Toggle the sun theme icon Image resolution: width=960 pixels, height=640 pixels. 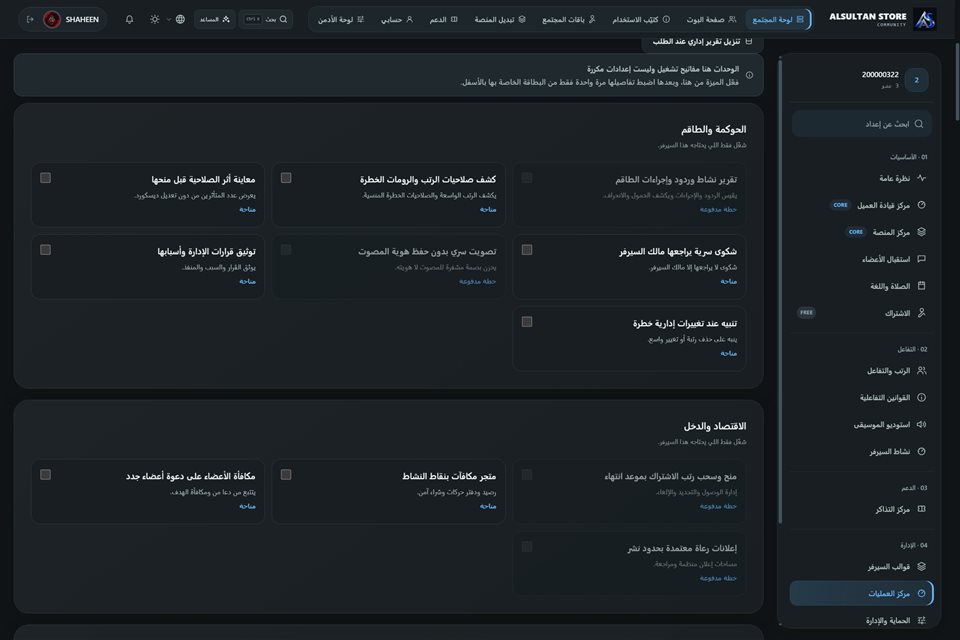coord(155,20)
